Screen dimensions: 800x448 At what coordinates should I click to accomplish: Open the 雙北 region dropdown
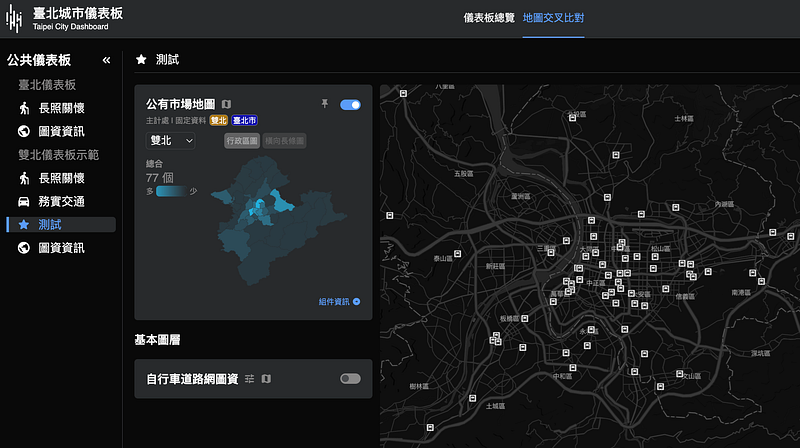(170, 140)
